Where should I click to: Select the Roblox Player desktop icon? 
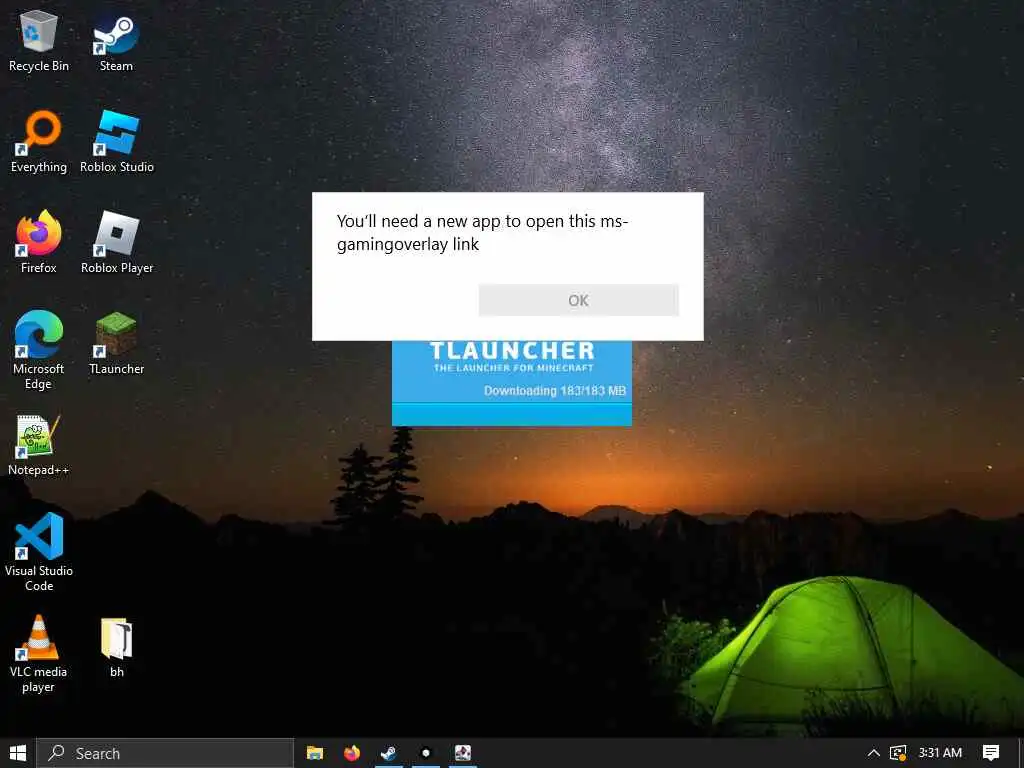[117, 242]
